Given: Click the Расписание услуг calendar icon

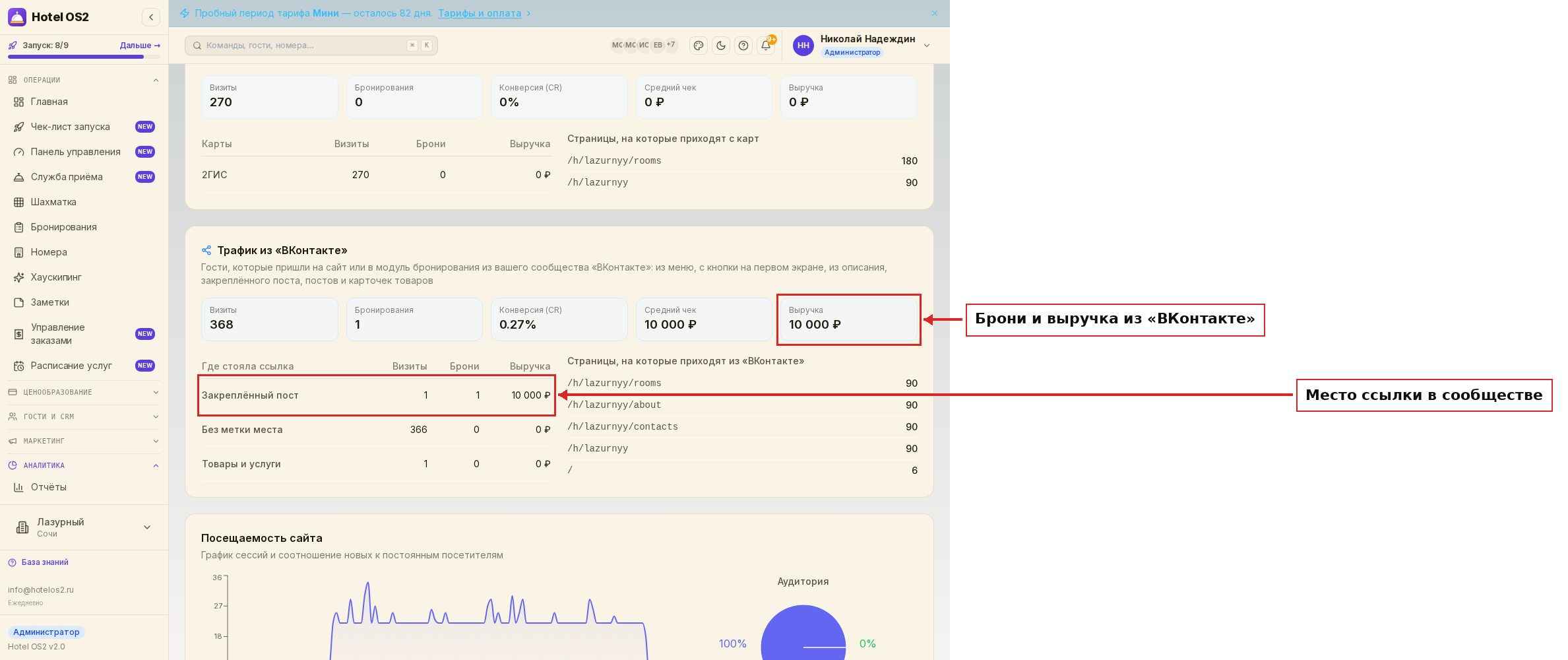Looking at the screenshot, I should point(19,366).
